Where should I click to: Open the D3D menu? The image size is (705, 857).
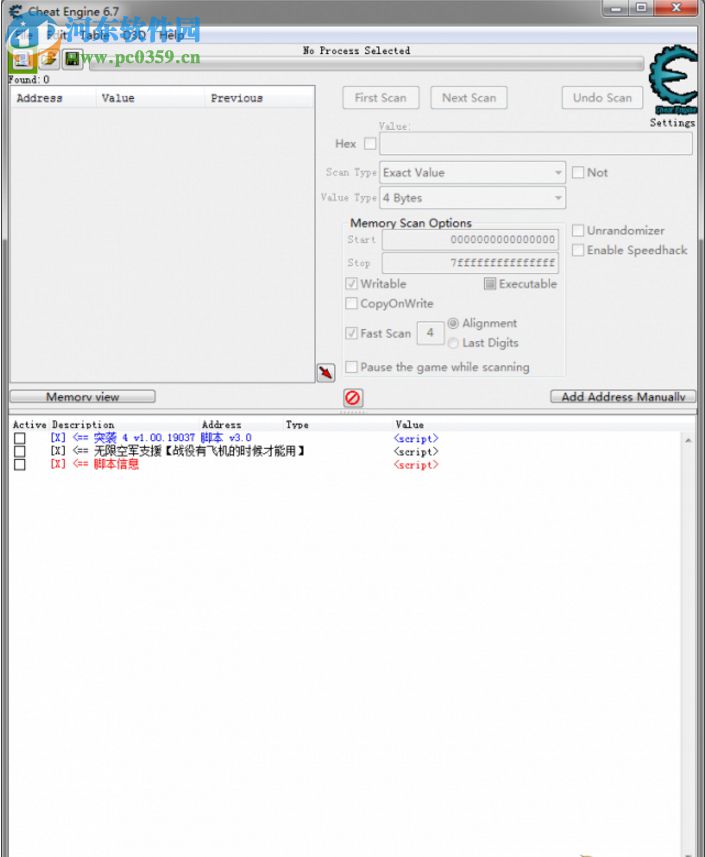coord(133,35)
